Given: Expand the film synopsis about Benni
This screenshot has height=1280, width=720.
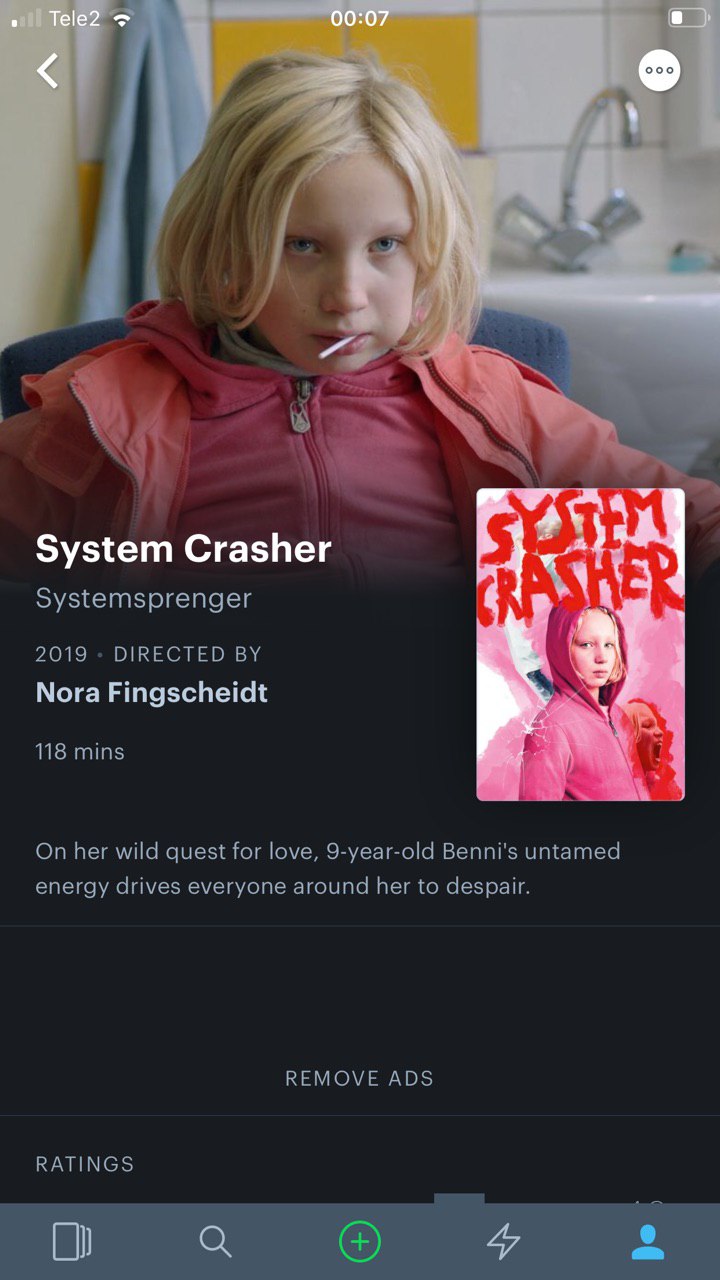Looking at the screenshot, I should pyautogui.click(x=328, y=868).
